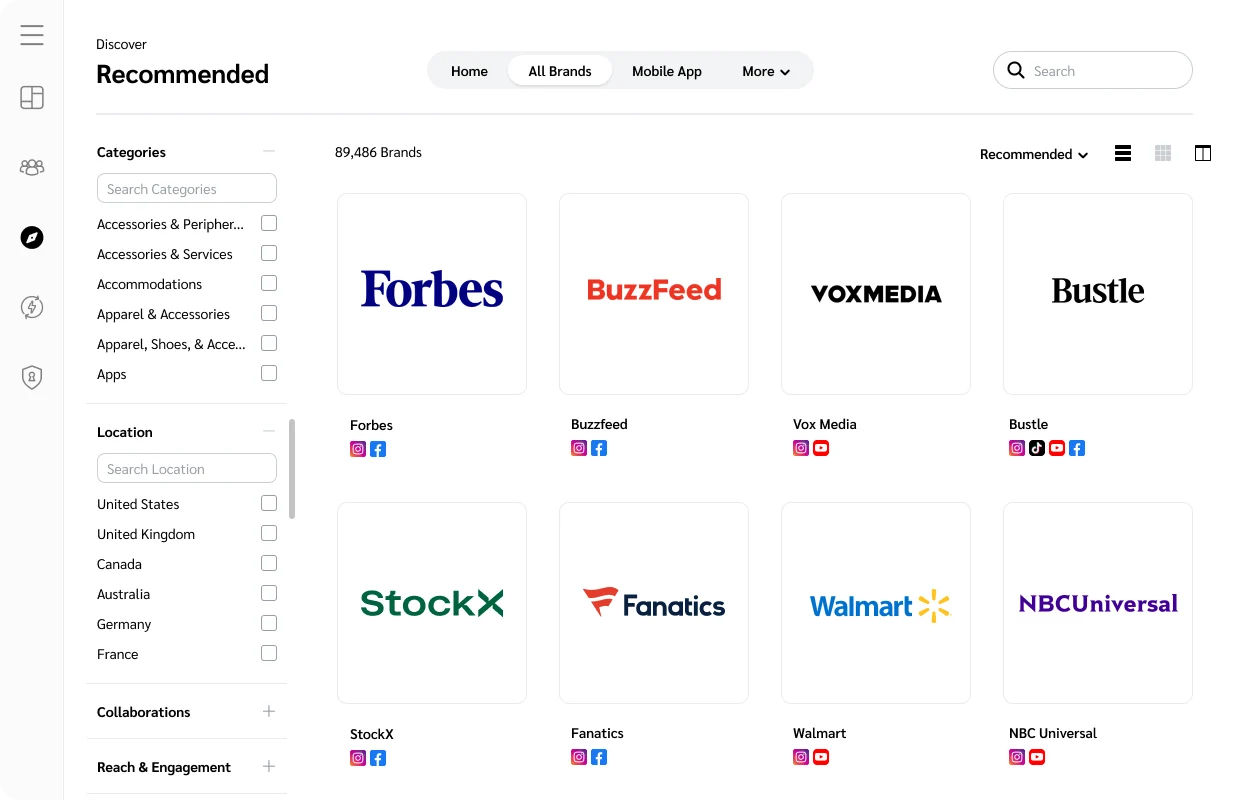Open the Fanatics brand card

click(x=653, y=602)
